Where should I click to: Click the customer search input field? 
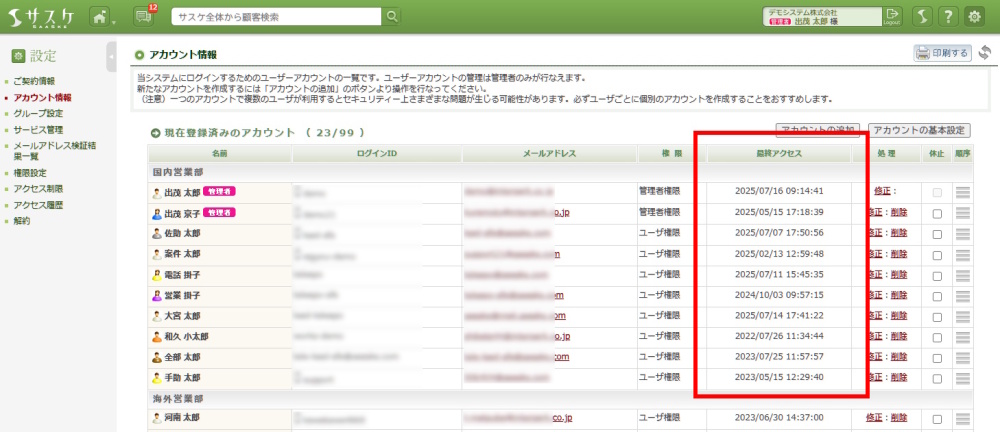coord(276,17)
